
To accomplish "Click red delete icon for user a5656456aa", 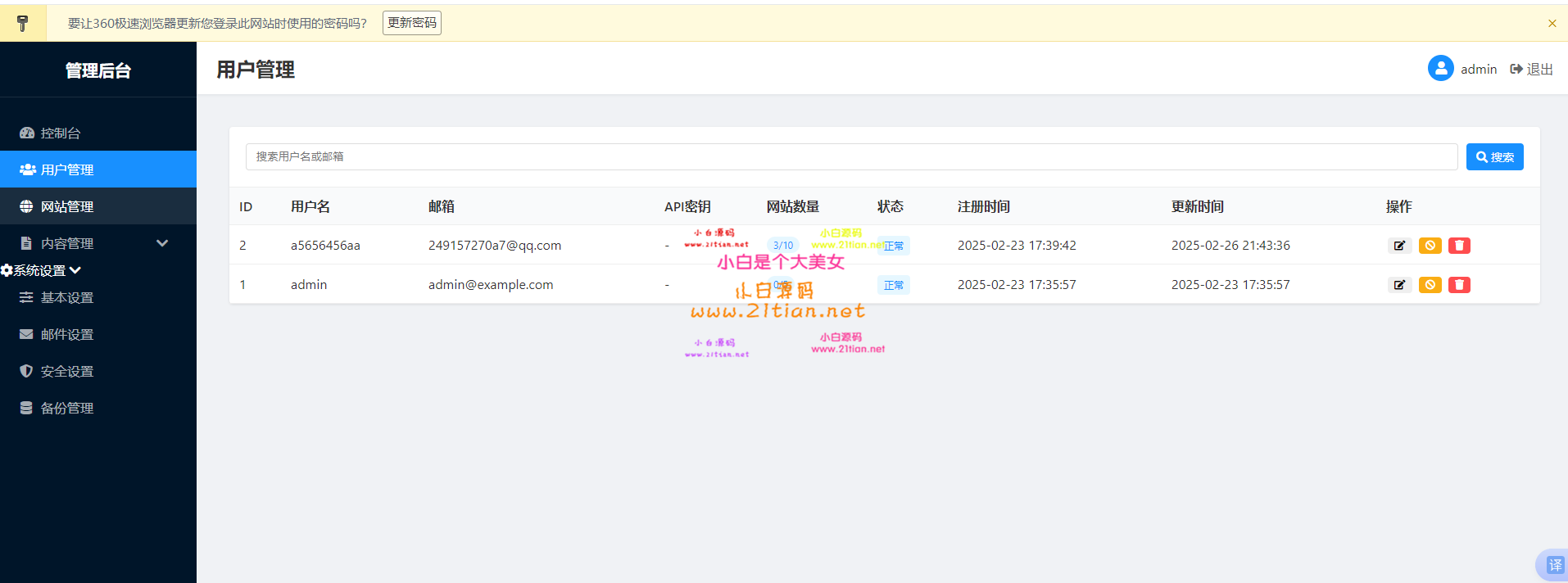I will tap(1459, 246).
